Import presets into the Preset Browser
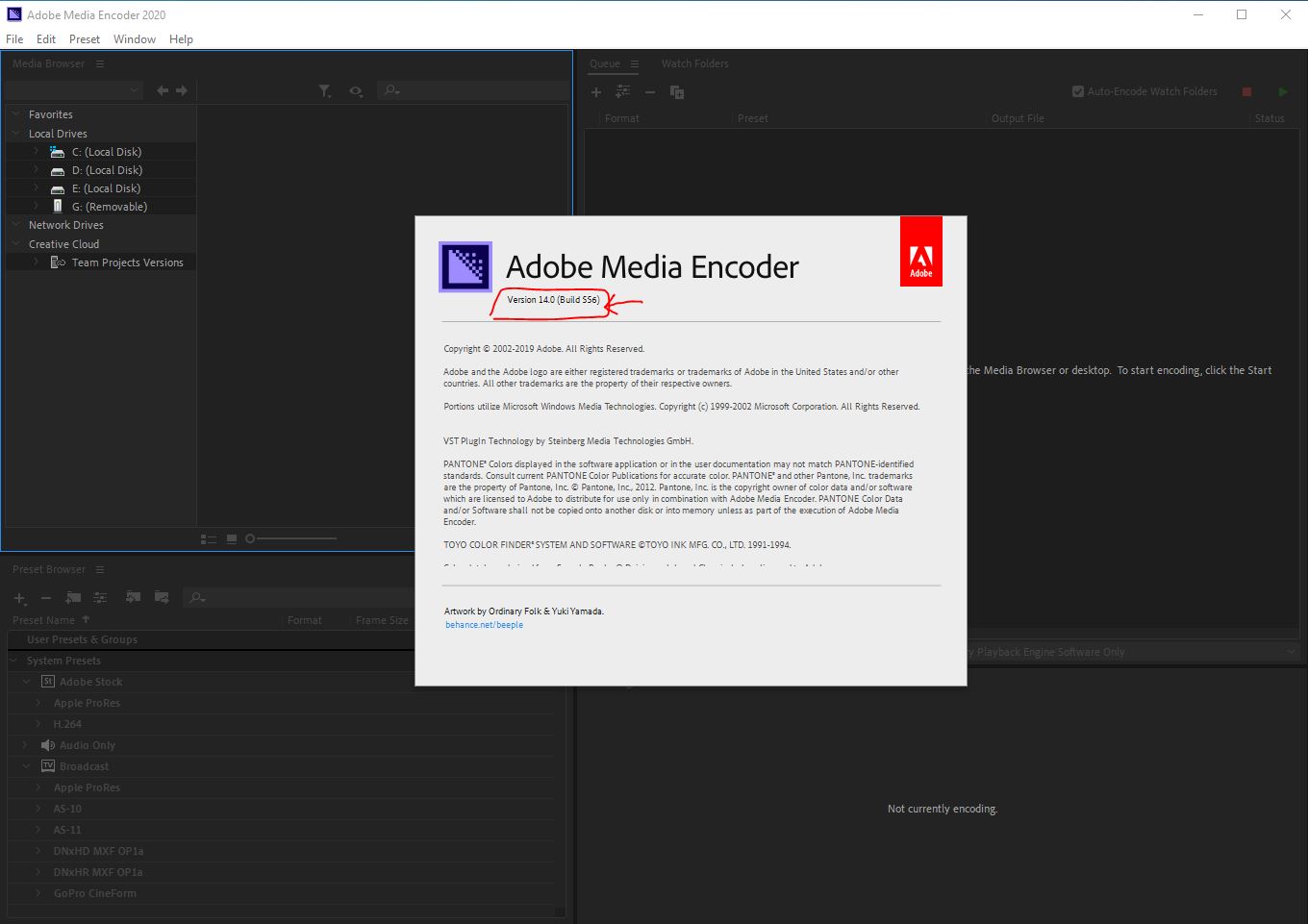The image size is (1308, 924). click(x=134, y=598)
